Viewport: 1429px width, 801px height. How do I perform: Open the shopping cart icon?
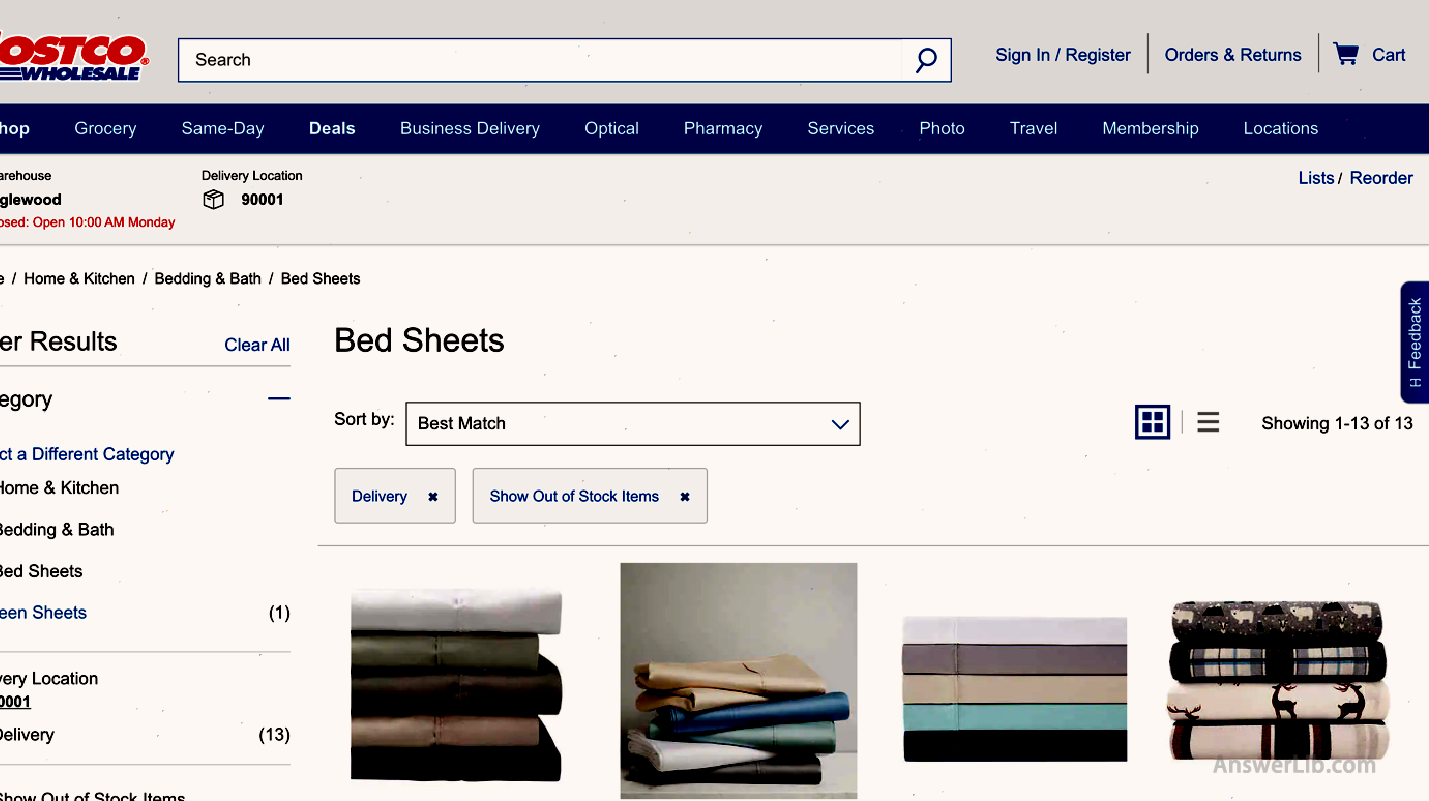pyautogui.click(x=1346, y=54)
